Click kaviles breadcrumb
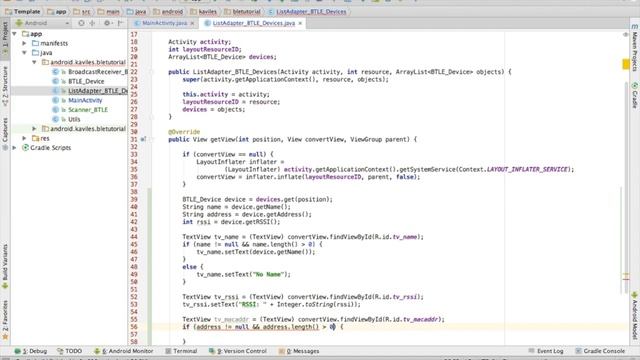The width and height of the screenshot is (640, 360). (x=204, y=12)
